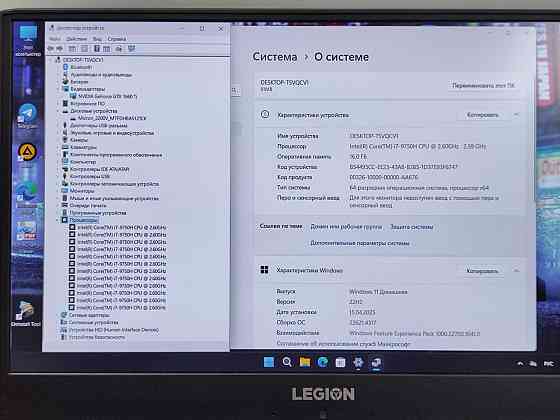The image size is (560, 420).
Task: Expand the Встроенное ПО node arrow
Action: point(59,104)
